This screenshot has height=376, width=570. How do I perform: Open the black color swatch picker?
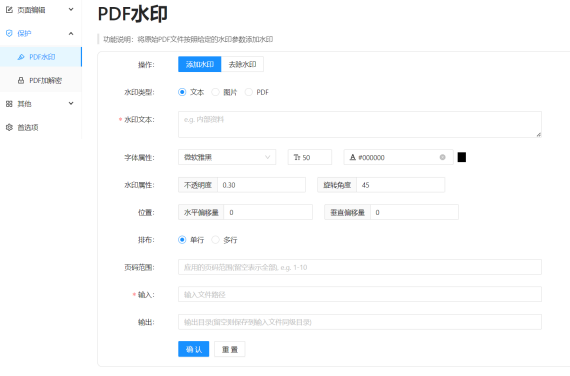(462, 157)
